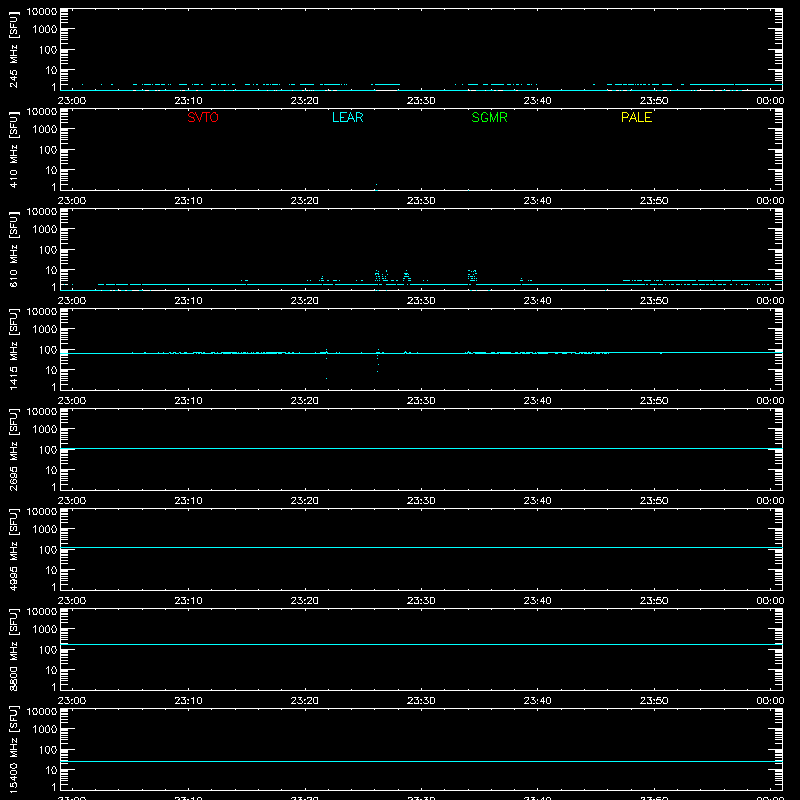This screenshot has width=800, height=800.
Task: Click 100 tick value on 15400 MHz axis
Action: pyautogui.click(x=48, y=749)
